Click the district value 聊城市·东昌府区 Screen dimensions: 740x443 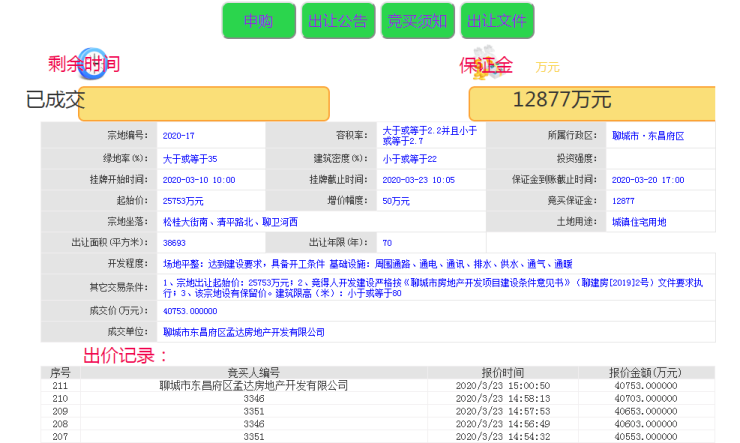pos(647,135)
